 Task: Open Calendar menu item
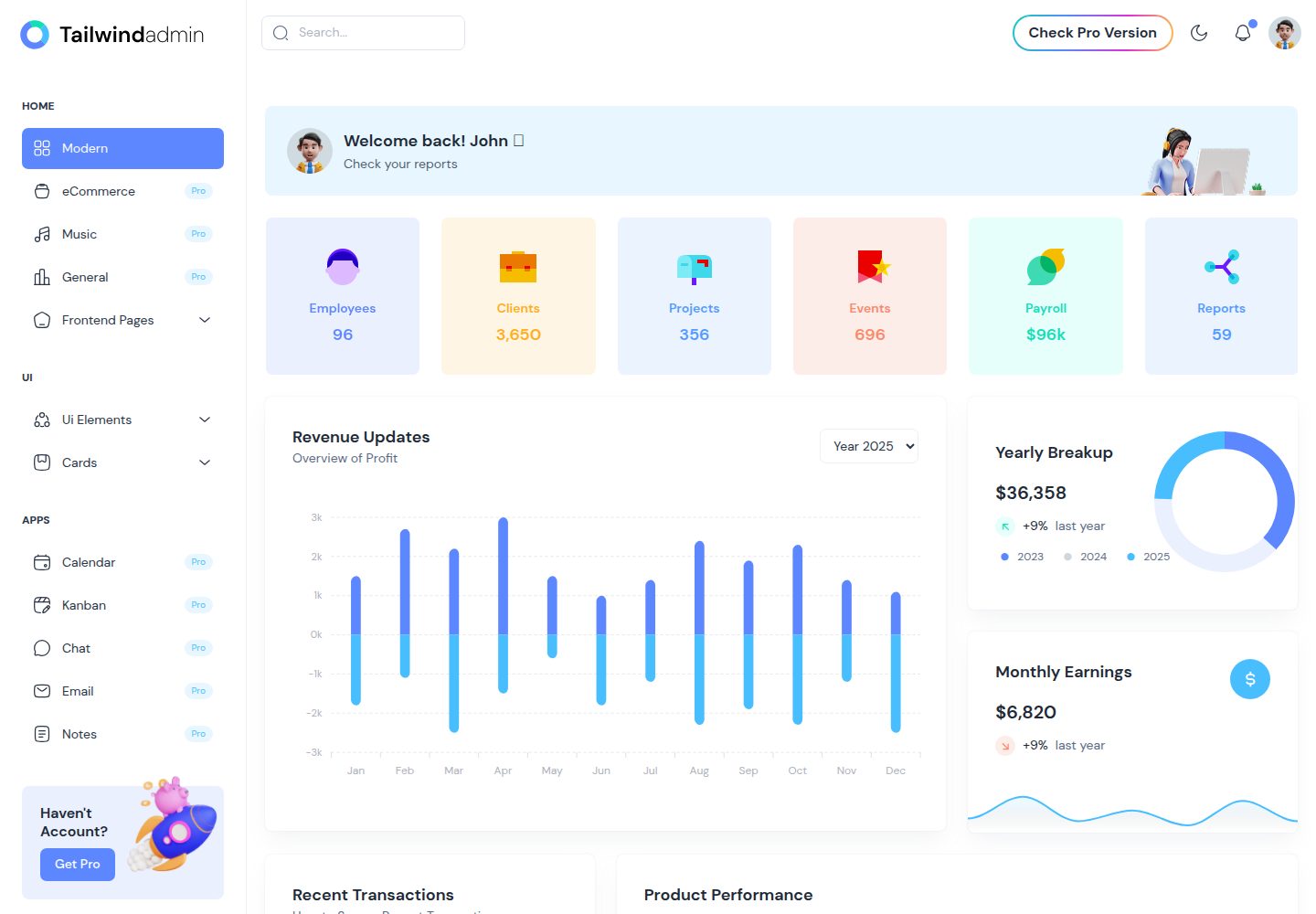tap(122, 562)
